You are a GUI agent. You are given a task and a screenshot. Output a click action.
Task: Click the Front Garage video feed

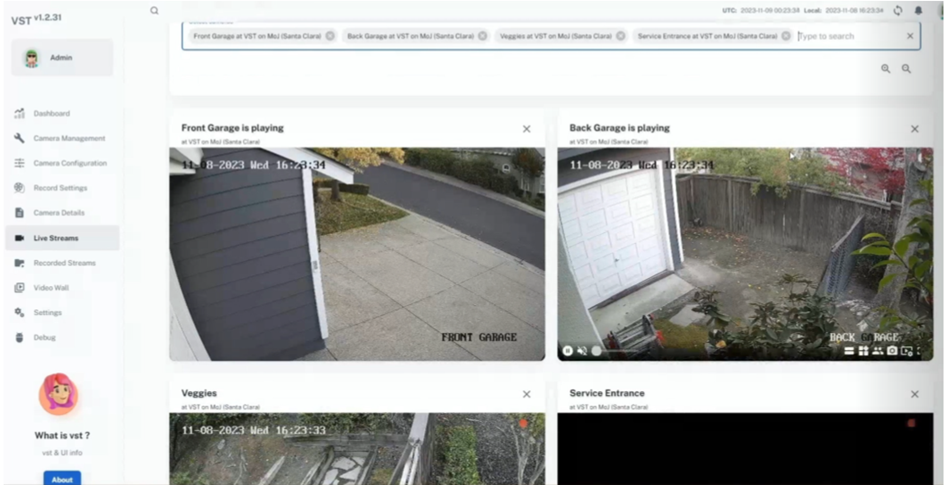pos(357,254)
